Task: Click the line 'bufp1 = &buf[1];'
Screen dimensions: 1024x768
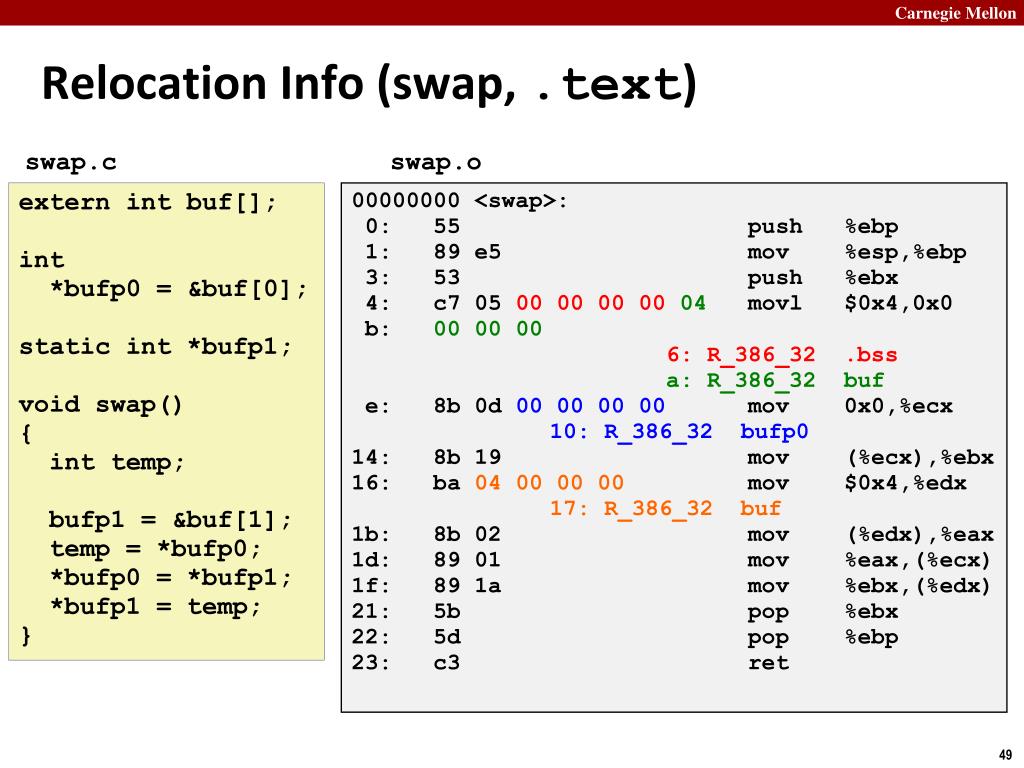Action: [170, 520]
